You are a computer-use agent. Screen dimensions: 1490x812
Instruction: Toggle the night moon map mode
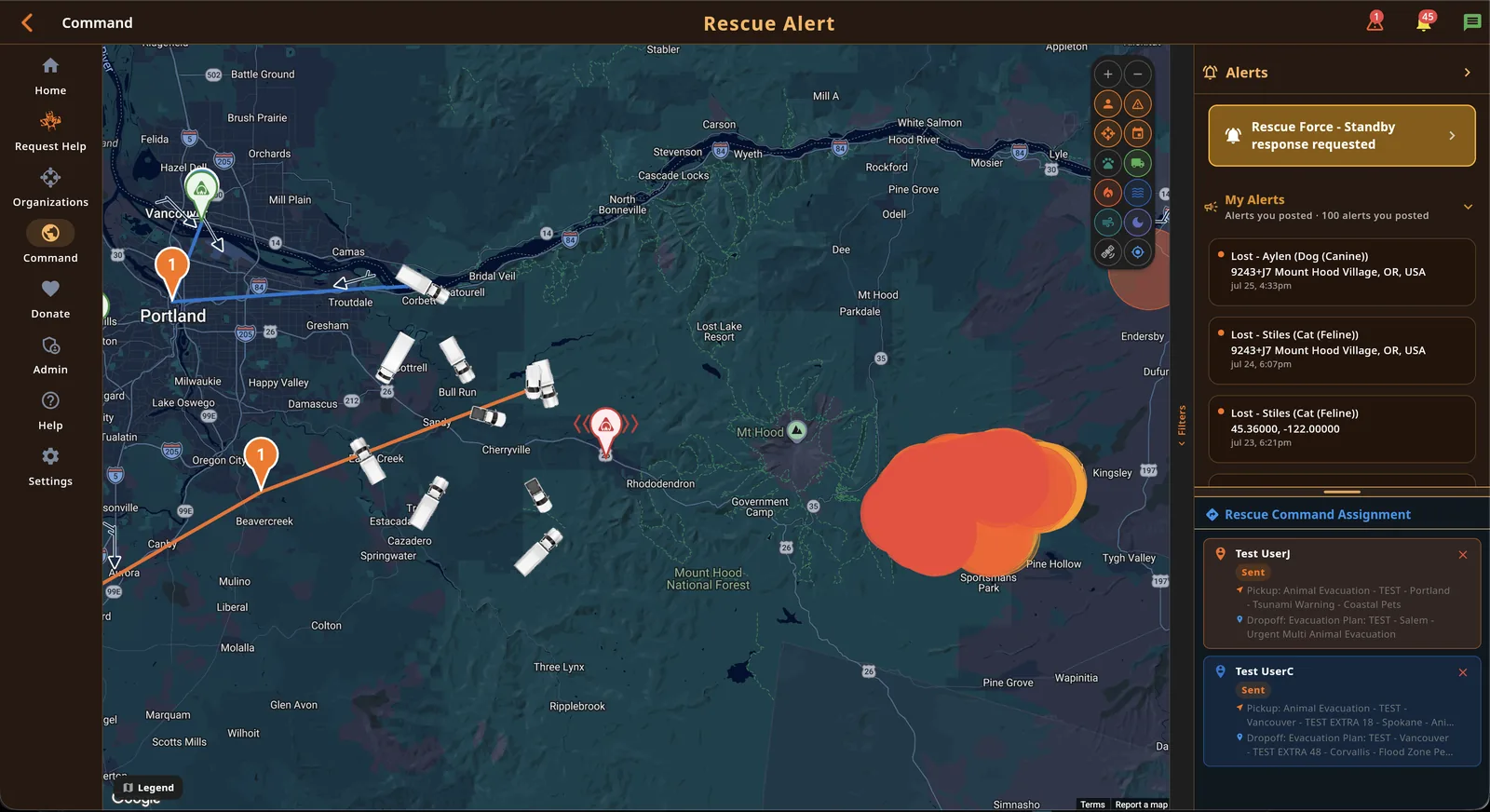coord(1137,223)
